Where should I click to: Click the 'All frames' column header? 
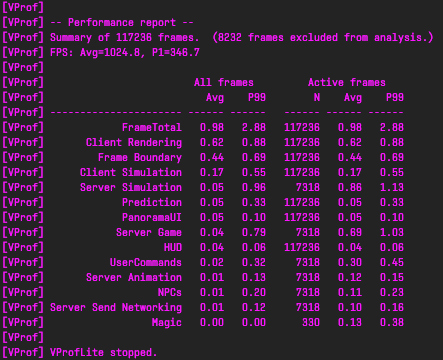point(224,82)
